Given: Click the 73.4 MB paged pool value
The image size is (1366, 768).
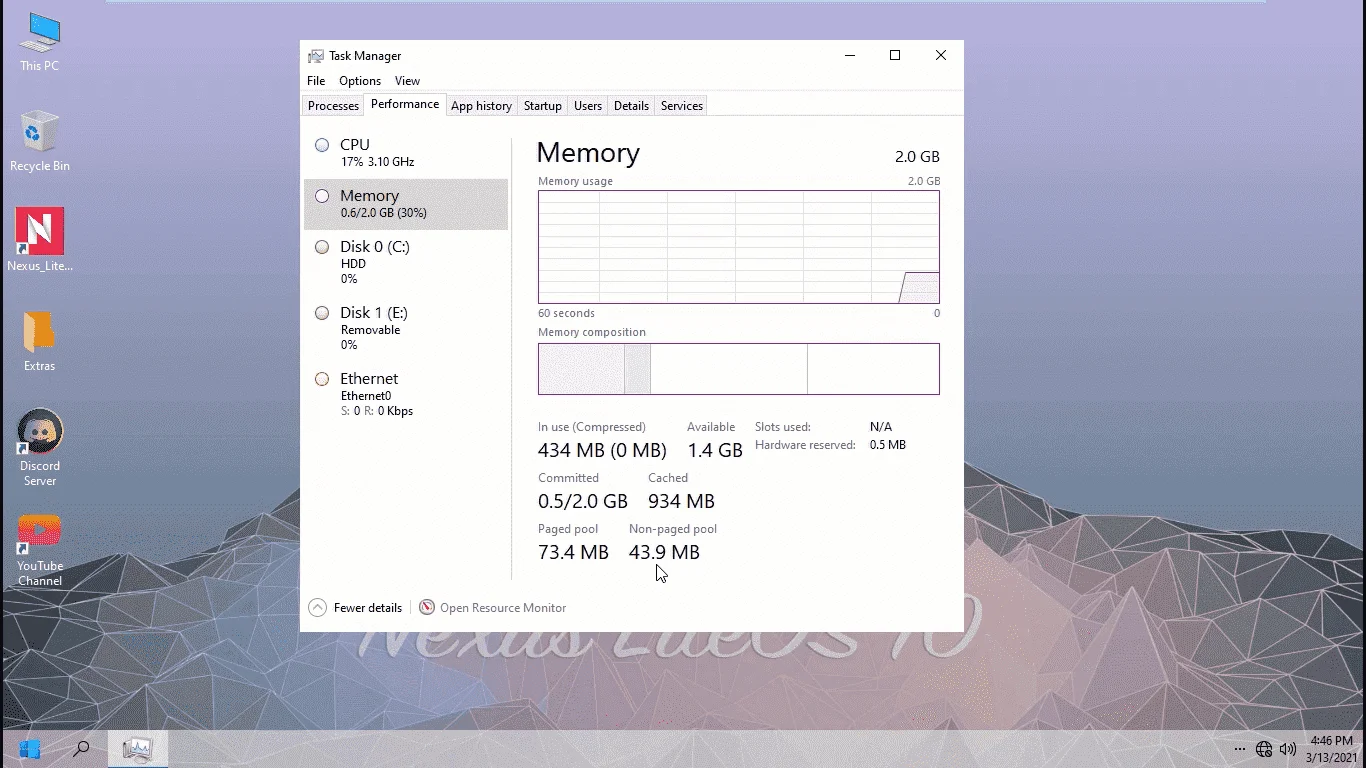Looking at the screenshot, I should pos(573,552).
